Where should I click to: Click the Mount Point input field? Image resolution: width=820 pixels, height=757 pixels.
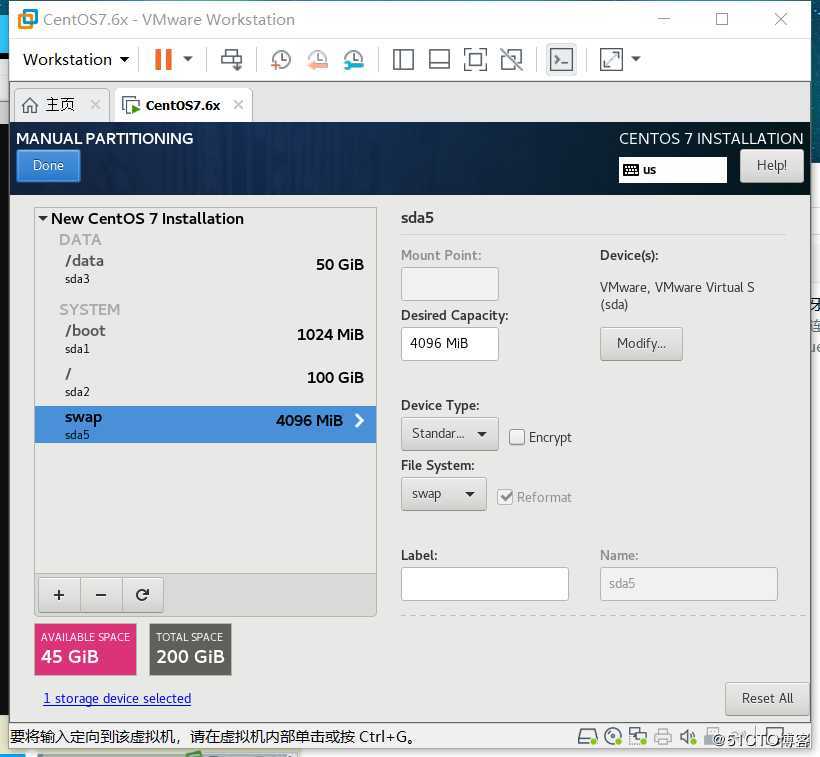[x=450, y=284]
